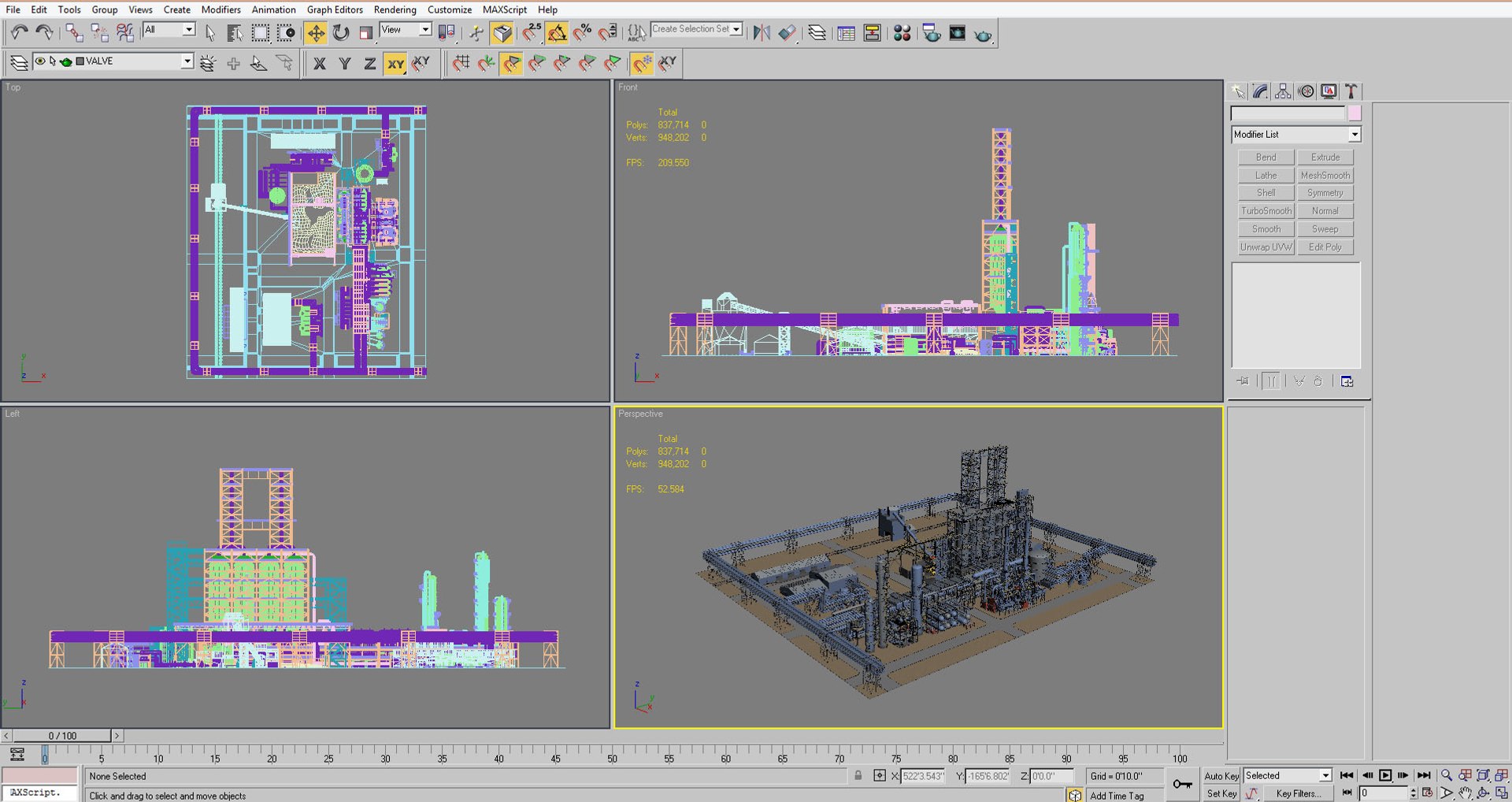Open the Material Editor spheres icon
This screenshot has height=802, width=1512.
[902, 33]
